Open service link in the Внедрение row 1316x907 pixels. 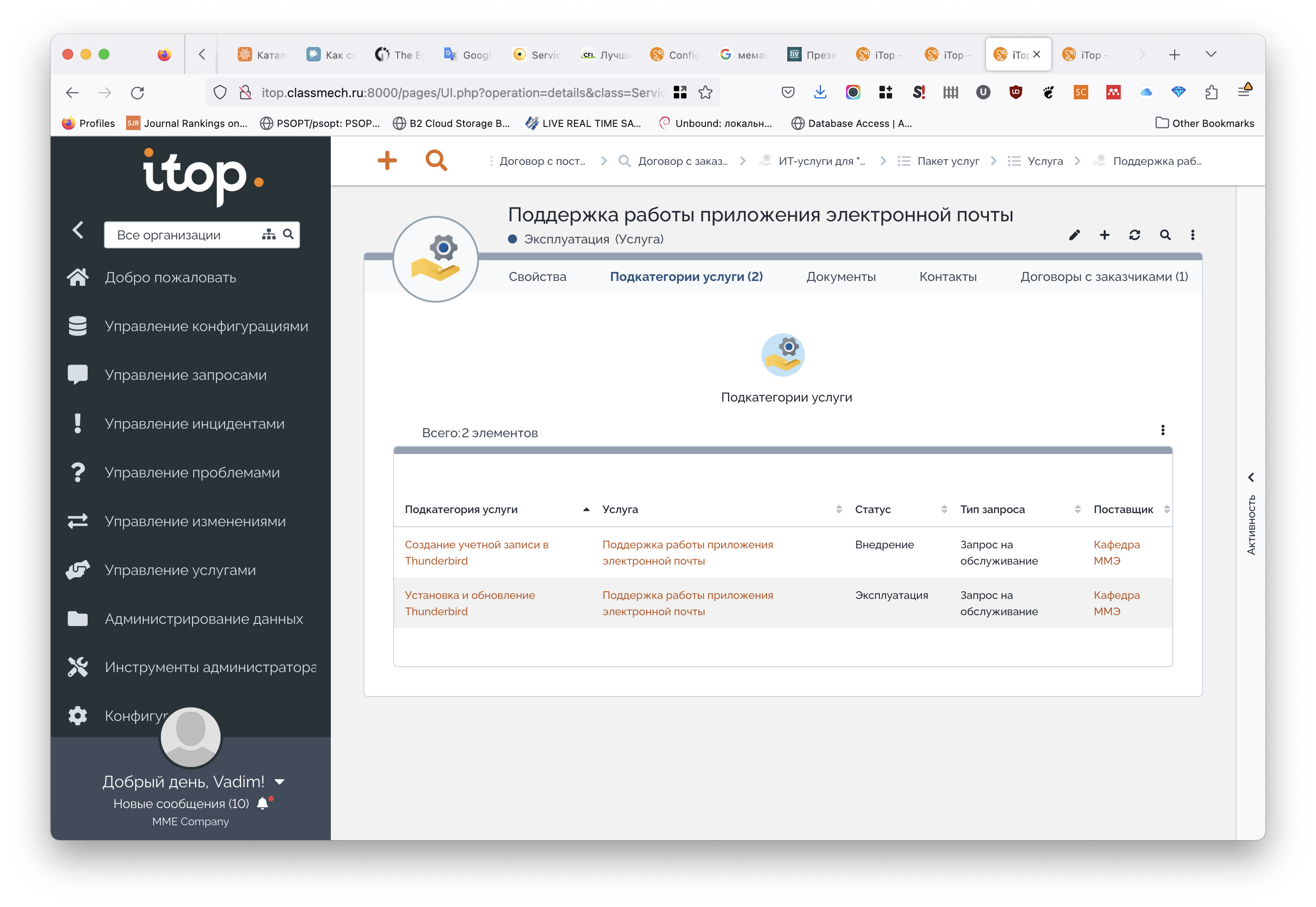[687, 553]
